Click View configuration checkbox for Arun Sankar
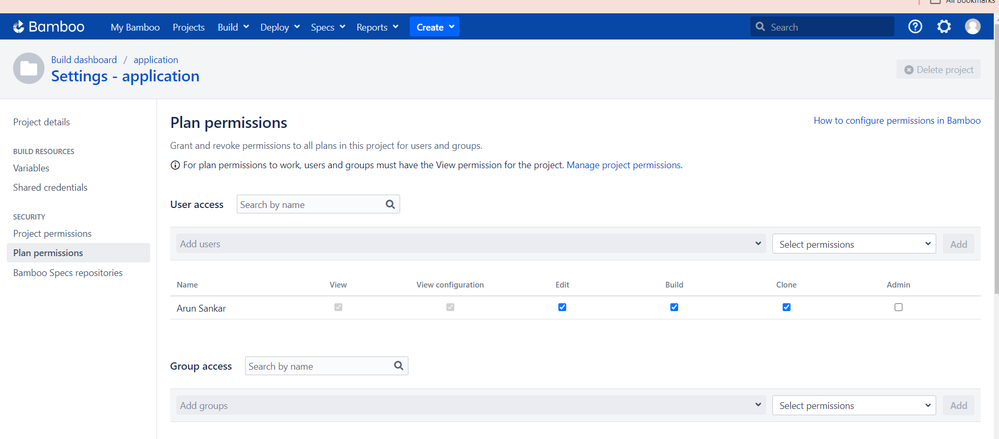The height and width of the screenshot is (439, 999). click(450, 307)
